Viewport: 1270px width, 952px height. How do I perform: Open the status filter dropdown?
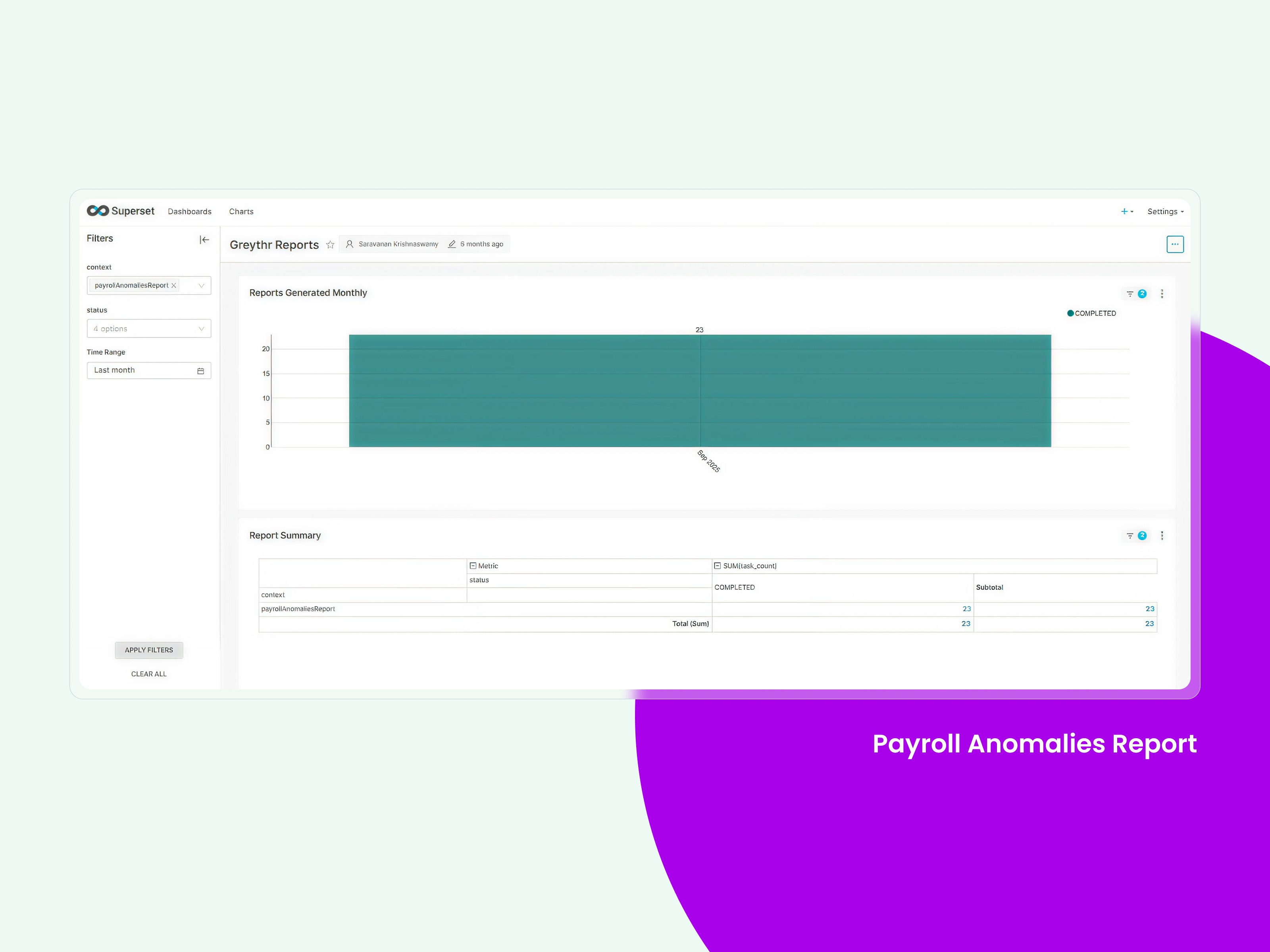pyautogui.click(x=149, y=329)
